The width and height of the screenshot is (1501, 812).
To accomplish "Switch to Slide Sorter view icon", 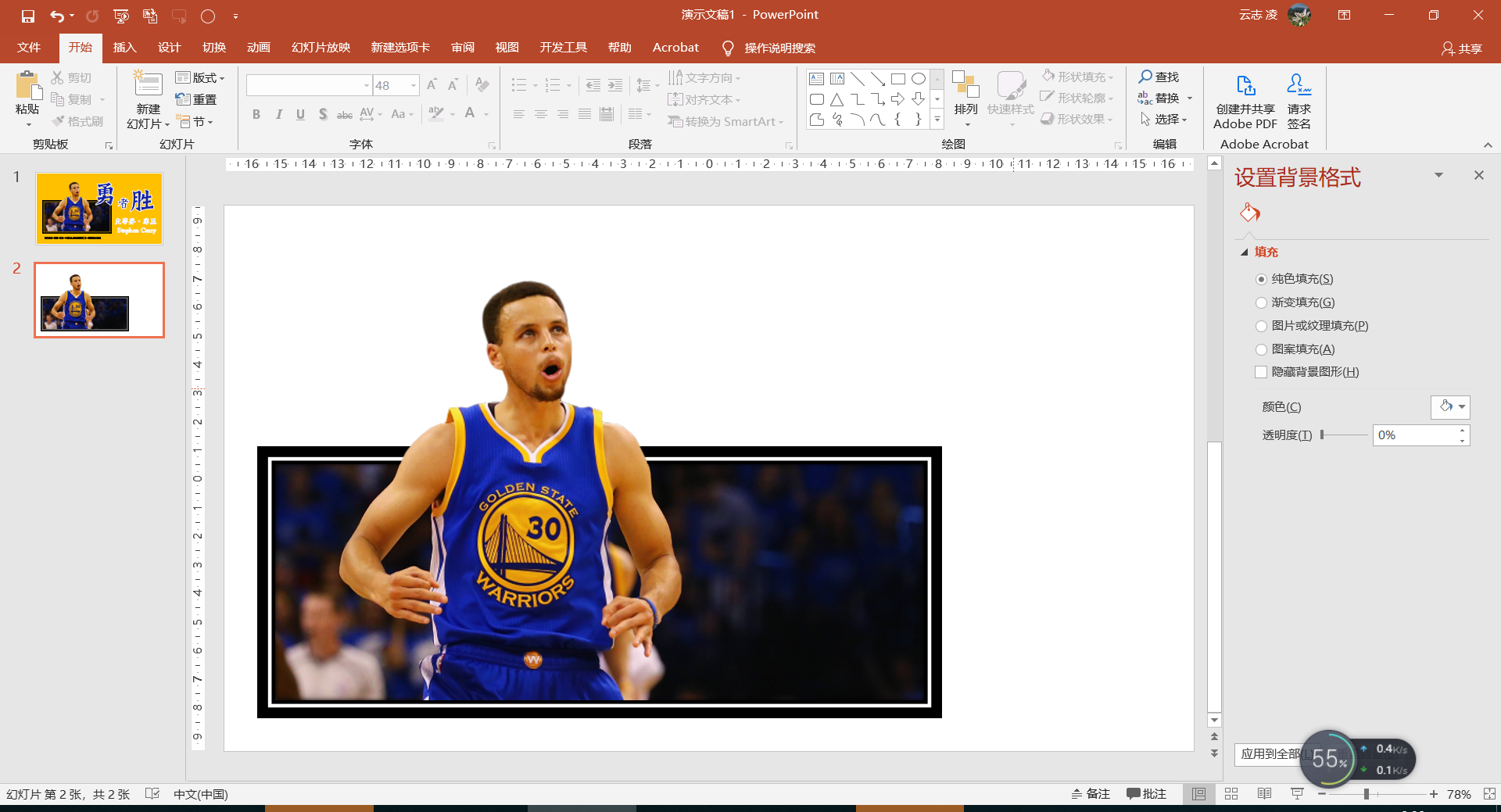I will [1232, 794].
